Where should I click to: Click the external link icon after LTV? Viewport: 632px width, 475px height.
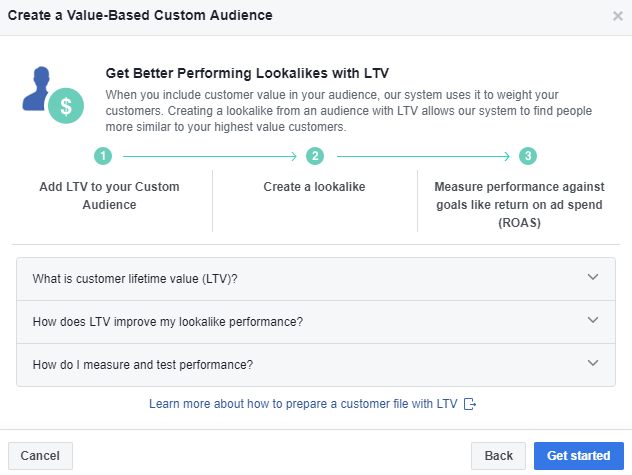click(x=470, y=404)
